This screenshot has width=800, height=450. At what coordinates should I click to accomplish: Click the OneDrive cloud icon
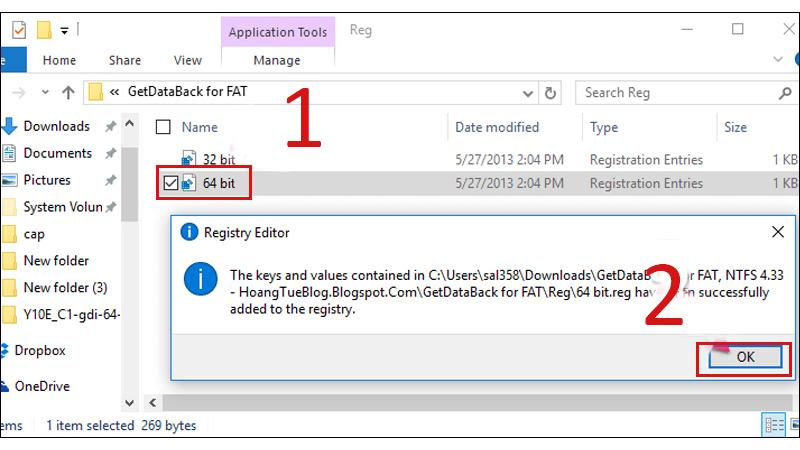(x=5, y=386)
